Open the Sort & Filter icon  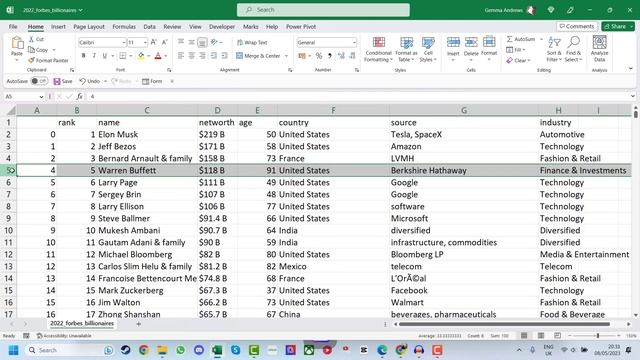tap(554, 42)
